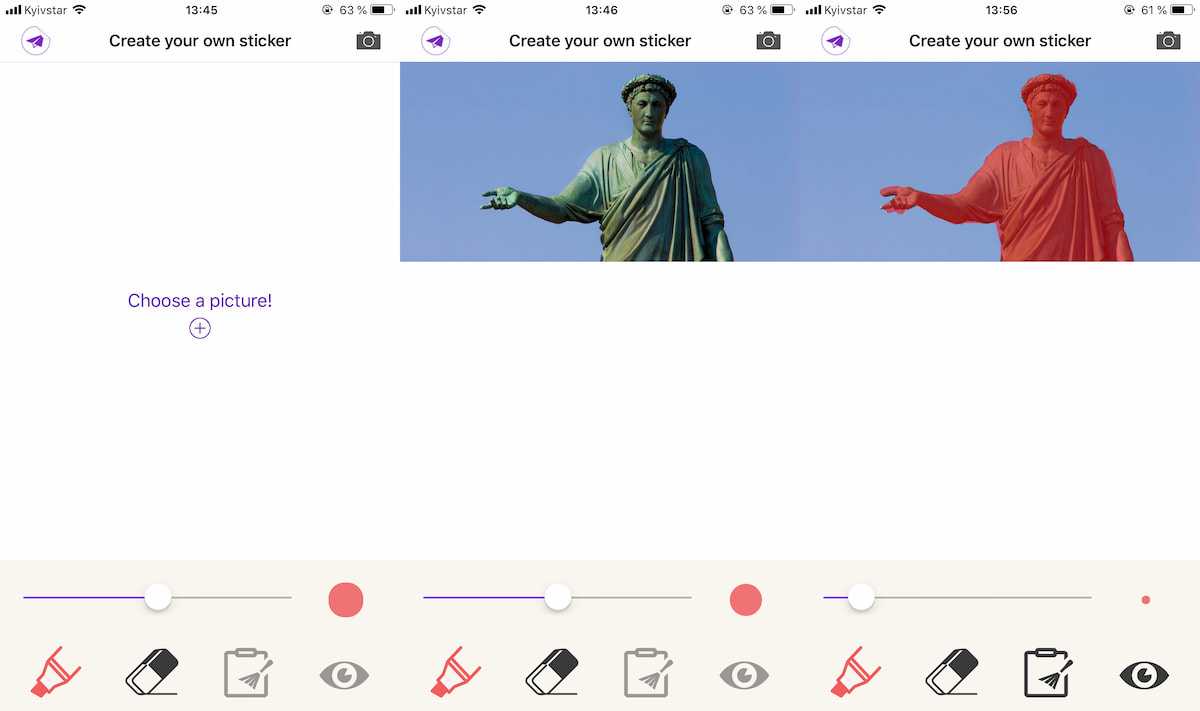Click brush size slider knob in third screen
This screenshot has height=711, width=1200.
[x=861, y=598]
